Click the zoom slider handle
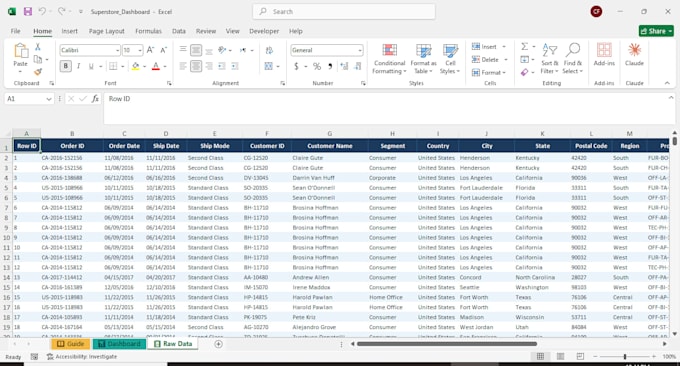 [625, 356]
